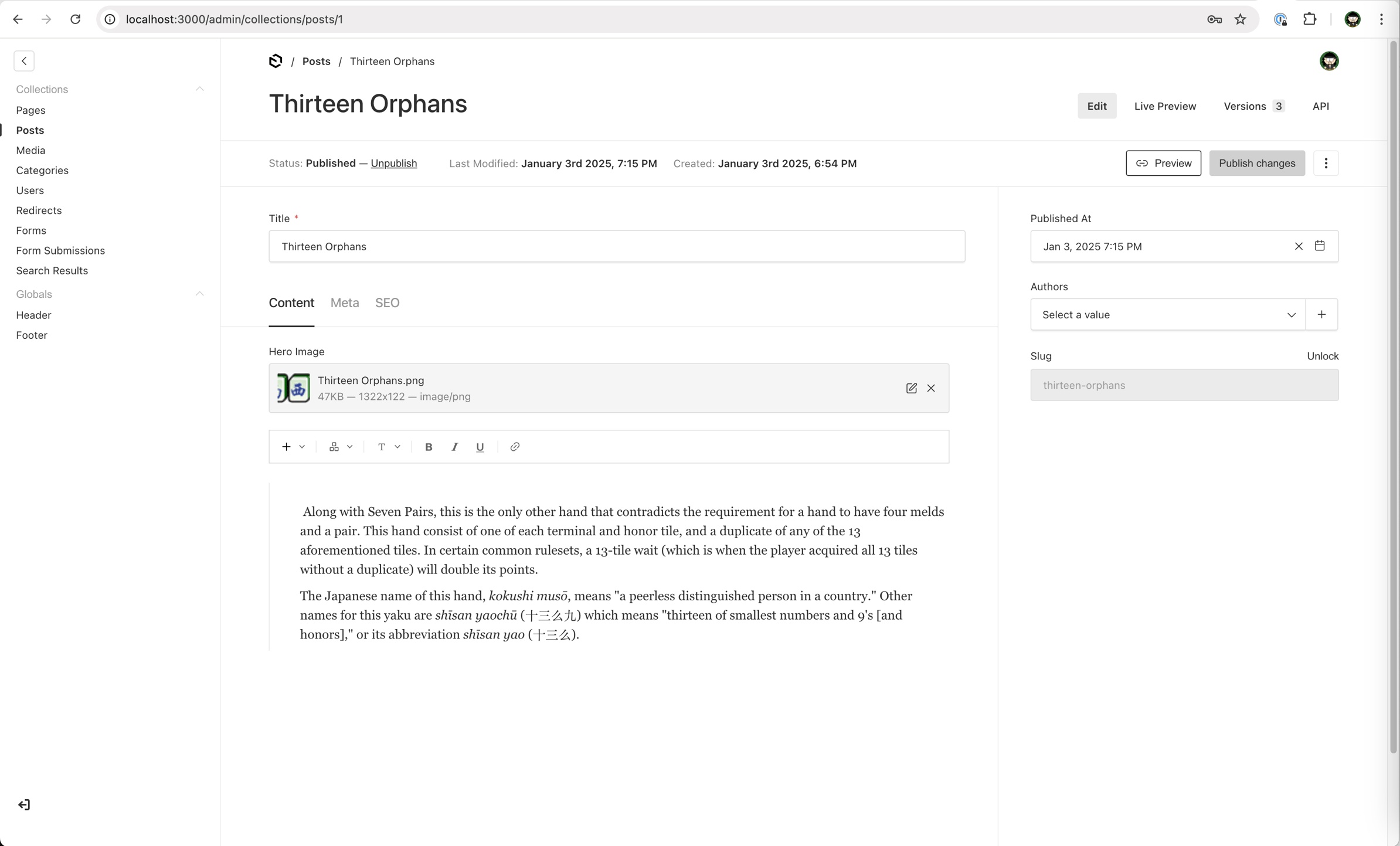Switch to the Meta tab

coord(345,303)
